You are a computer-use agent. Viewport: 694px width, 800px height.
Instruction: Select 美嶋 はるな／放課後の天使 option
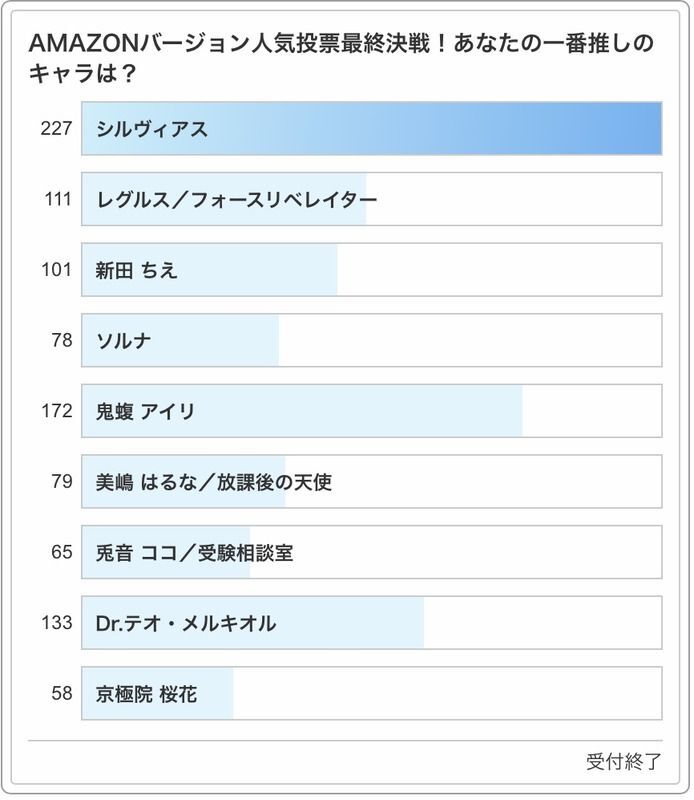(371, 482)
